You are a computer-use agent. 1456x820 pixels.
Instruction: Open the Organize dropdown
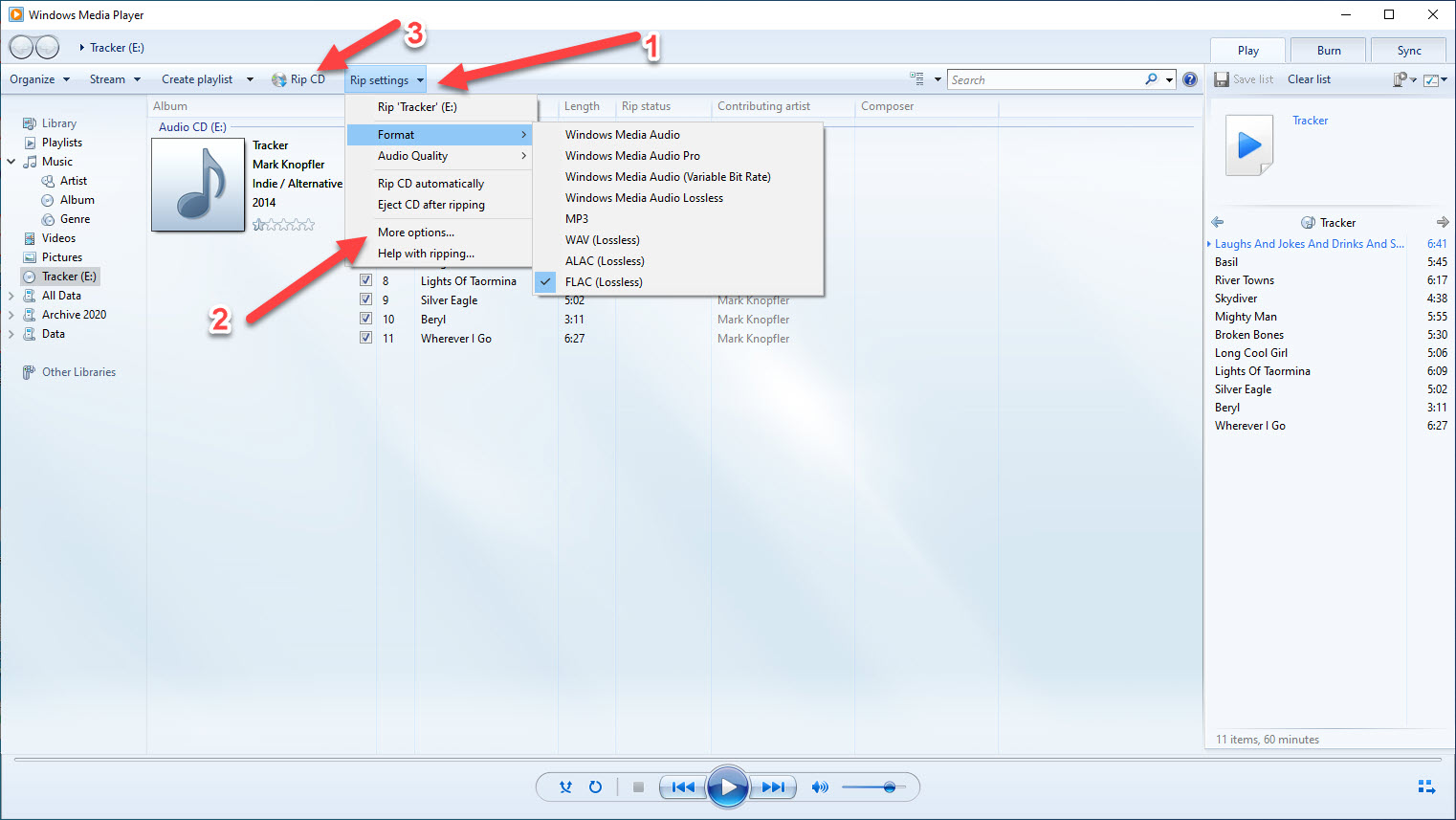(x=39, y=79)
